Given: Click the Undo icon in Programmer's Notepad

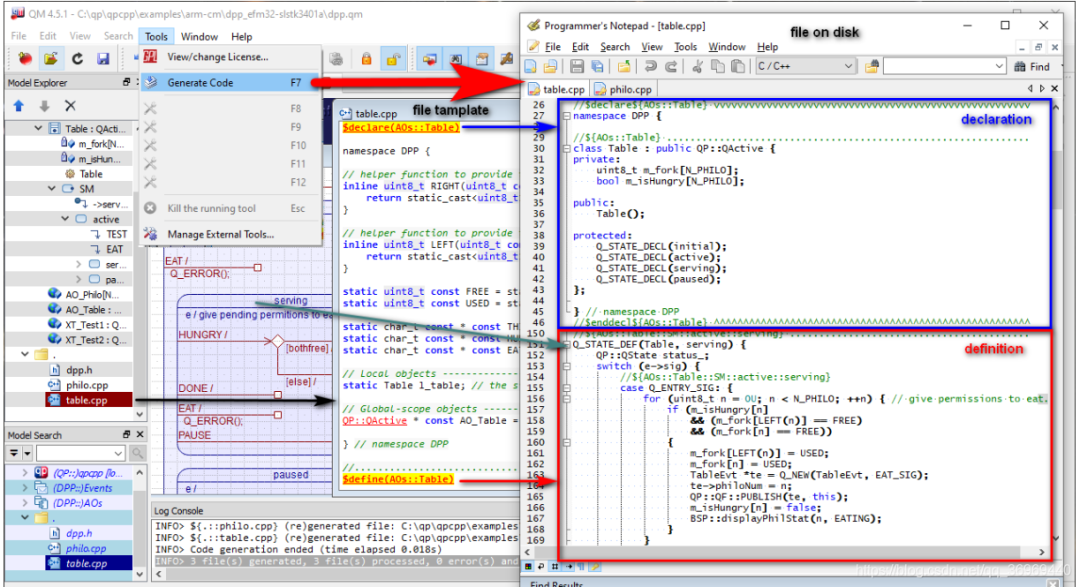Looking at the screenshot, I should click(650, 65).
